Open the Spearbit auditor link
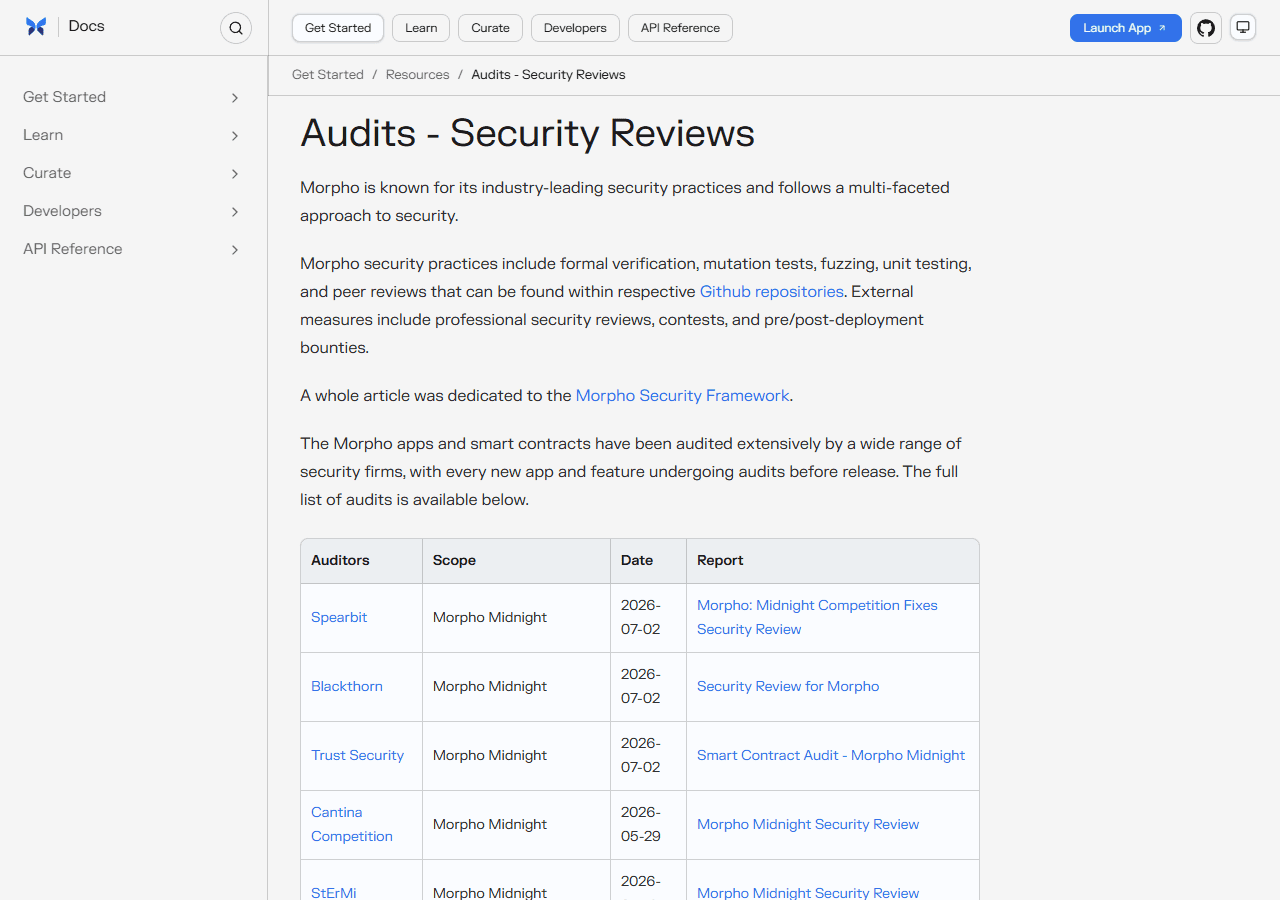This screenshot has height=900, width=1280. [x=339, y=618]
